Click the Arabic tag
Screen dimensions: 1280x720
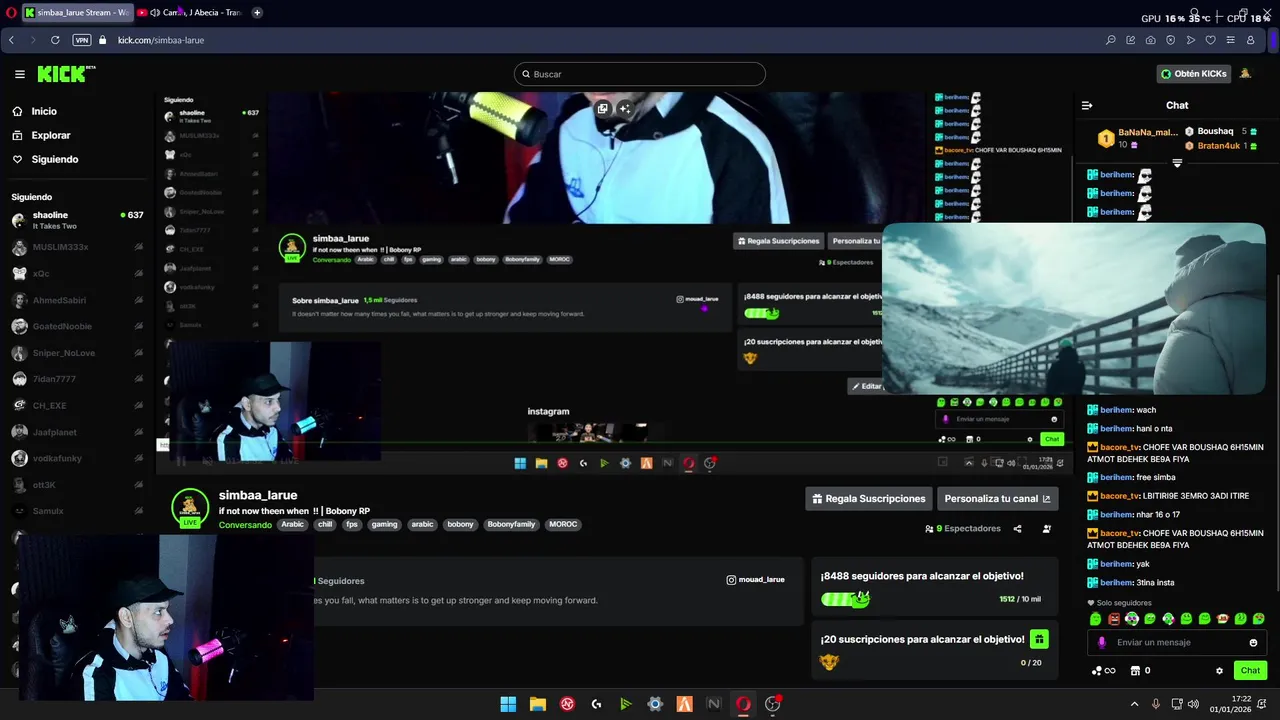coord(292,525)
